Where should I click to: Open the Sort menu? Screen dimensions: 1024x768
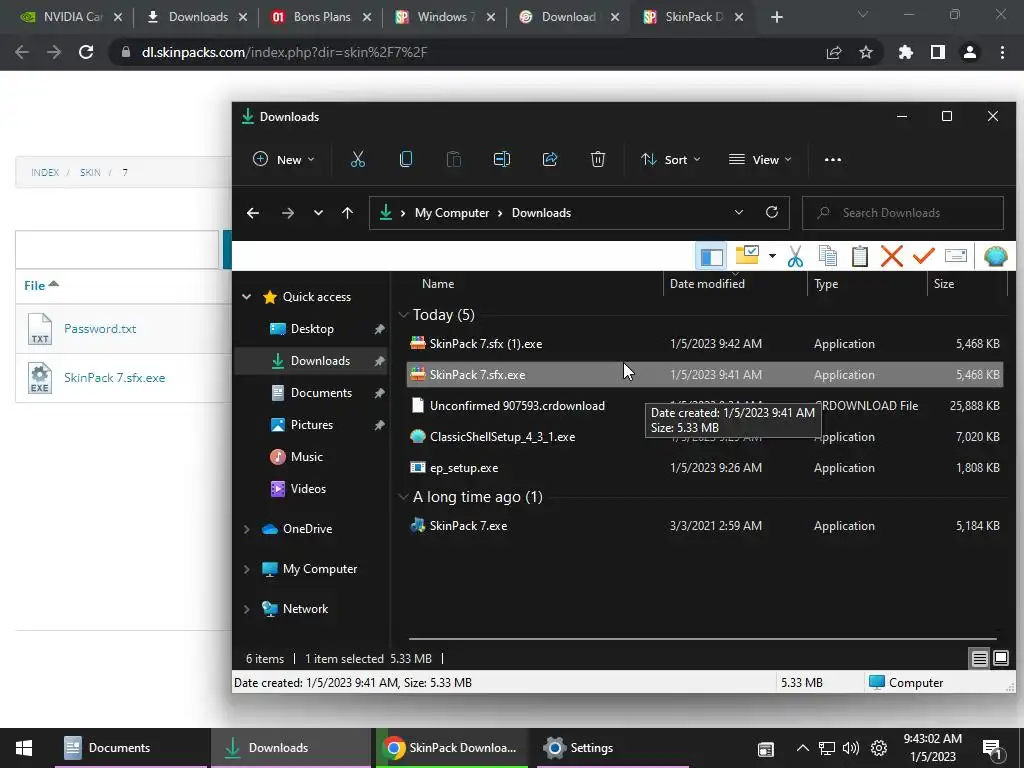coord(670,159)
